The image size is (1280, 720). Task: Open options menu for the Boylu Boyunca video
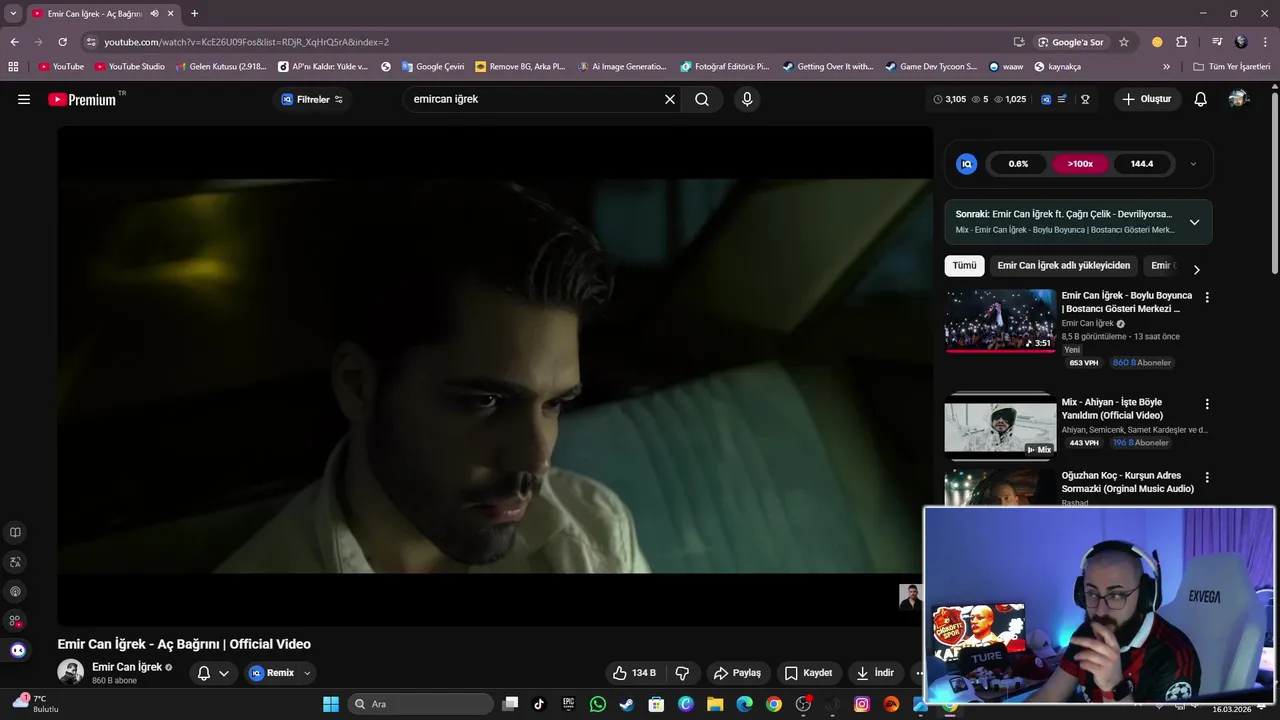(1207, 297)
